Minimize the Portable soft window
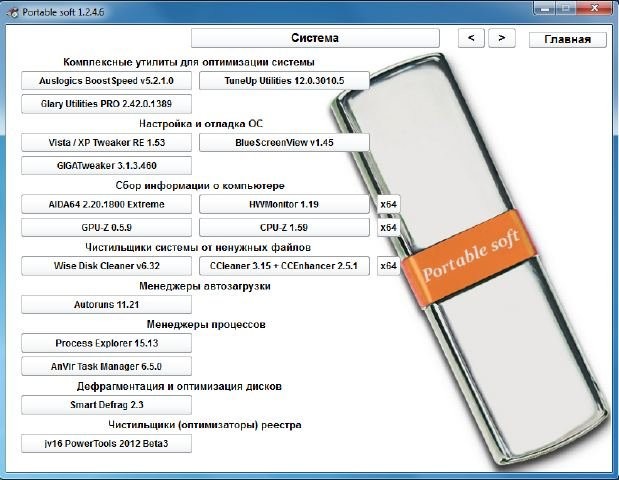Viewport: 619px width, 480px height. (x=545, y=8)
